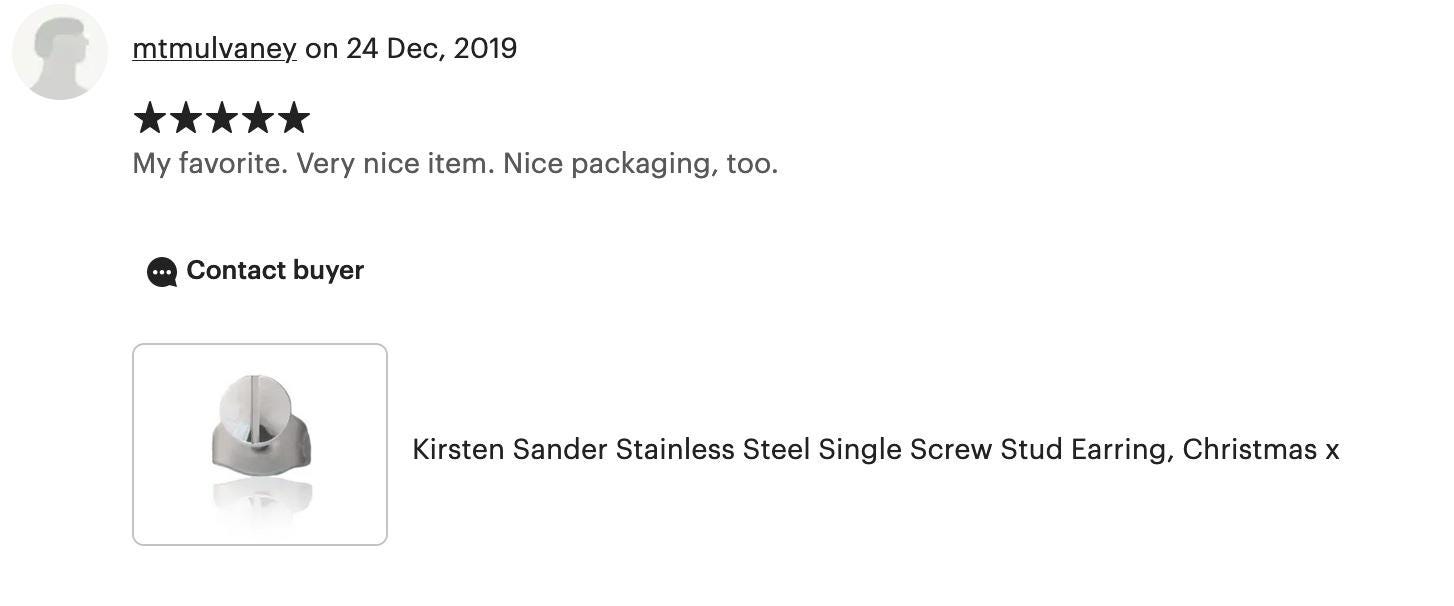Click the earring reflection at the thumbnail bottom
This screenshot has width=1454, height=606.
coord(262,500)
